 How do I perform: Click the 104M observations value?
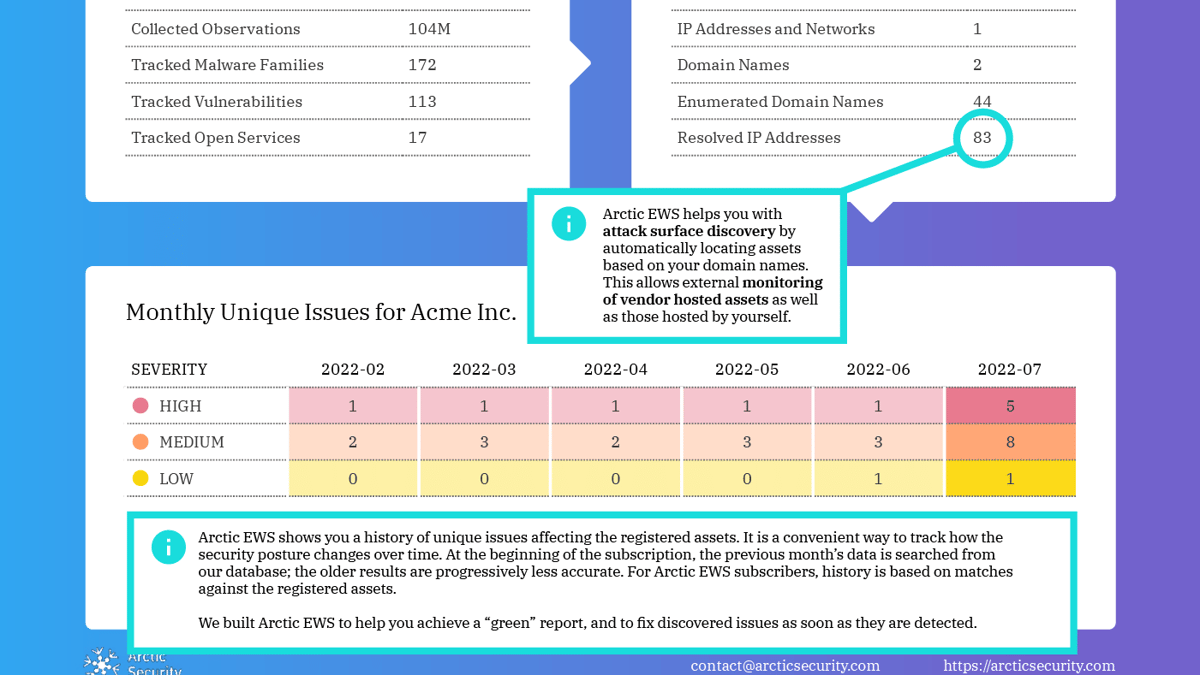[429, 29]
